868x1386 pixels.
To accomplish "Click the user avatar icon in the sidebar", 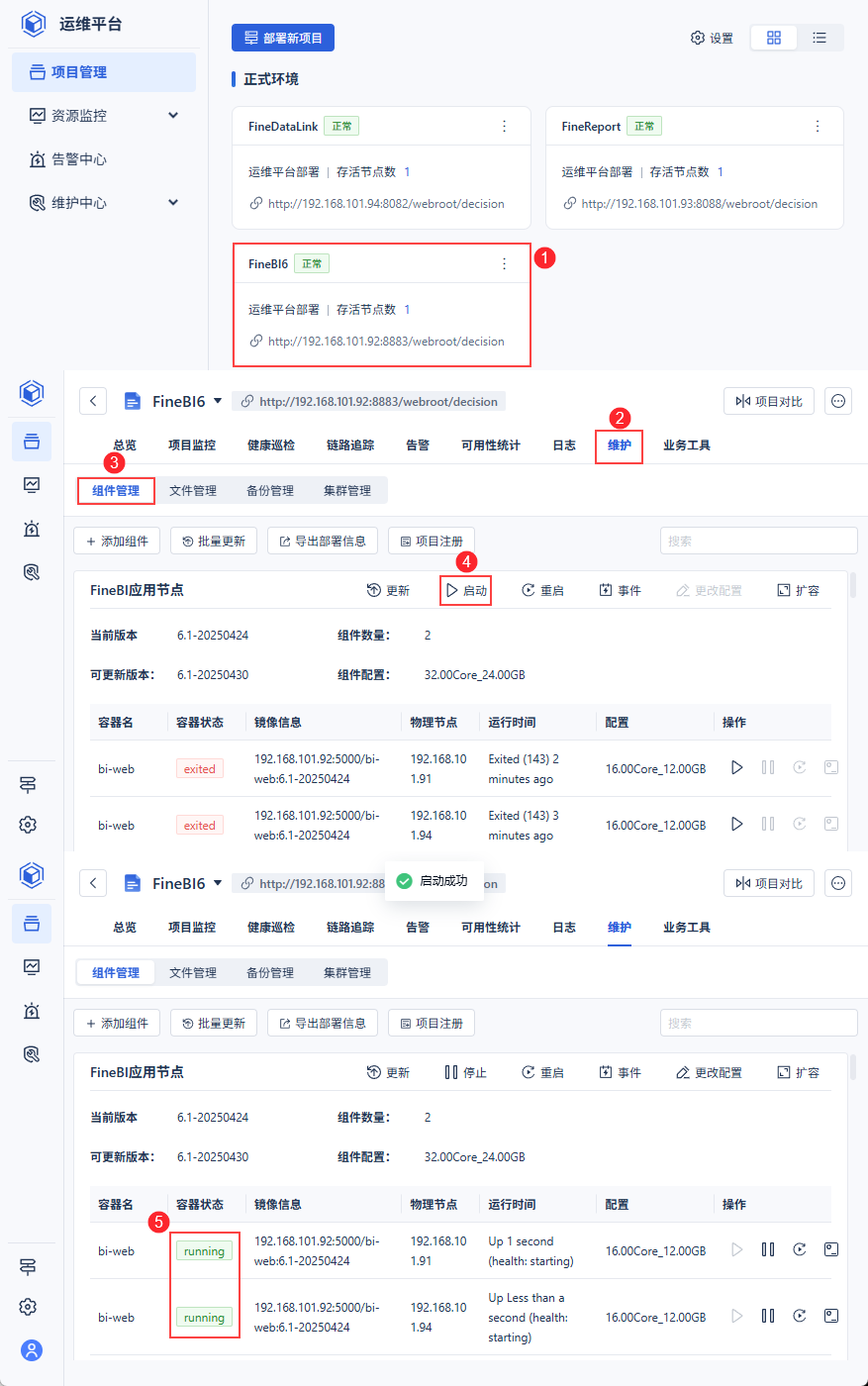I will (x=32, y=1350).
